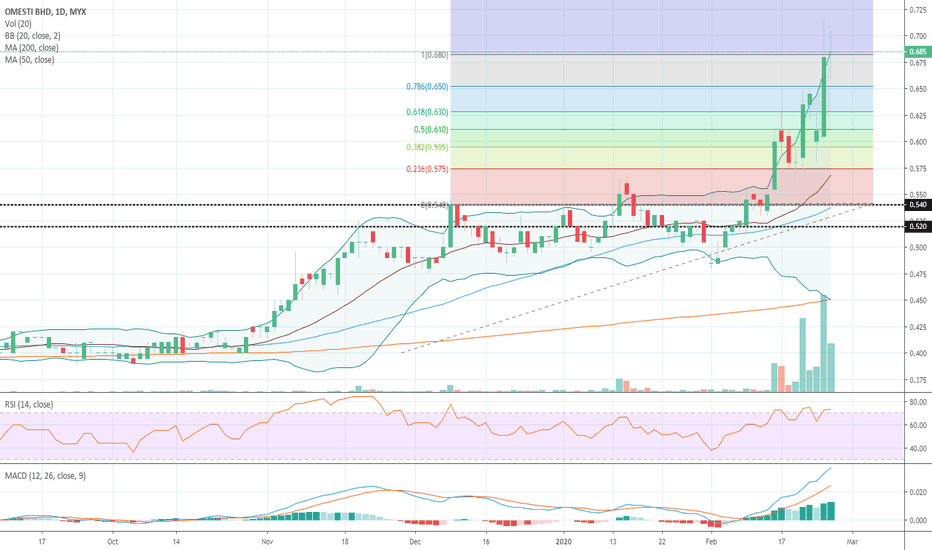This screenshot has width=932, height=550.
Task: Click 0.725 on the price axis
Action: tap(918, 10)
